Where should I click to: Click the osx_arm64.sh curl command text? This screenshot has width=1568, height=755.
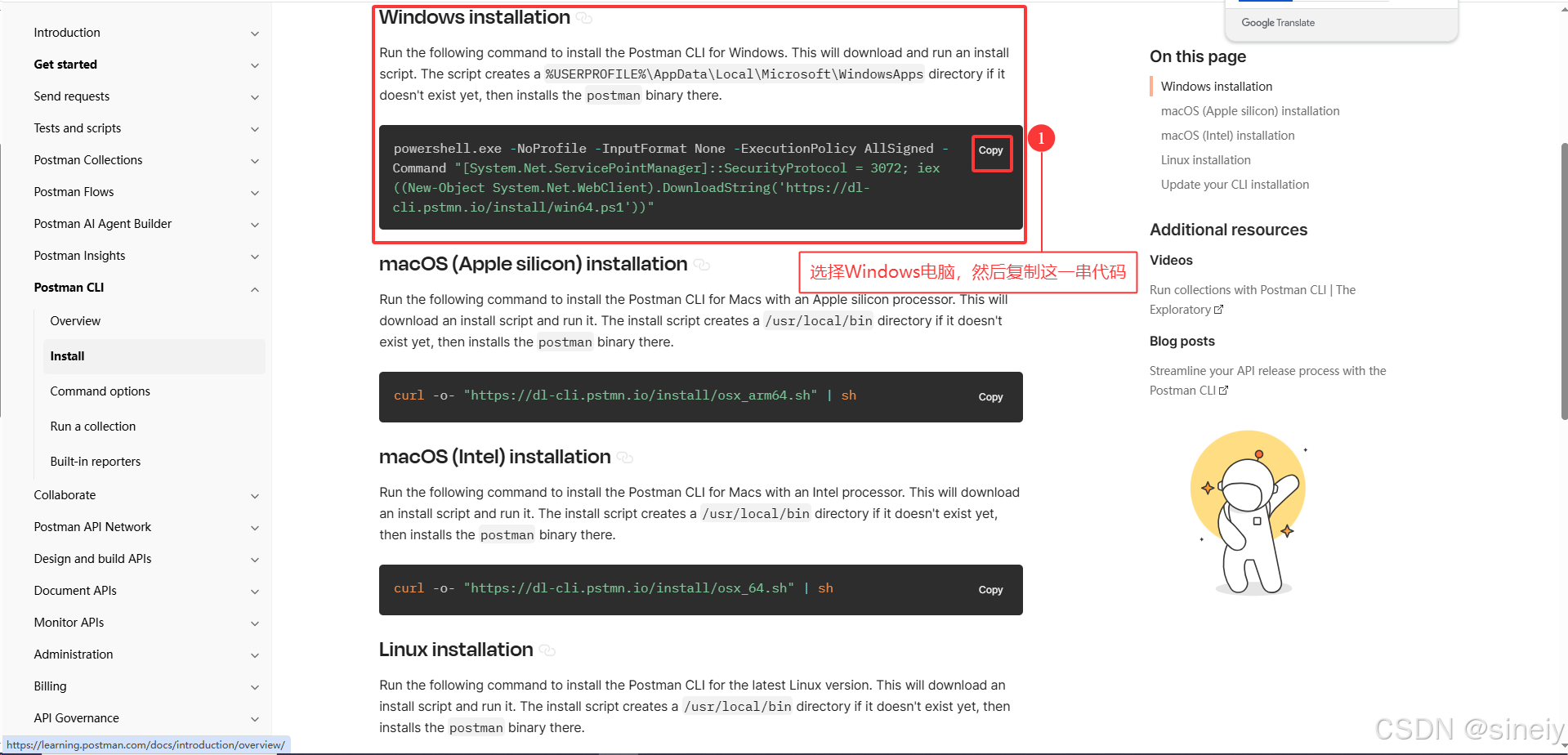(x=625, y=395)
